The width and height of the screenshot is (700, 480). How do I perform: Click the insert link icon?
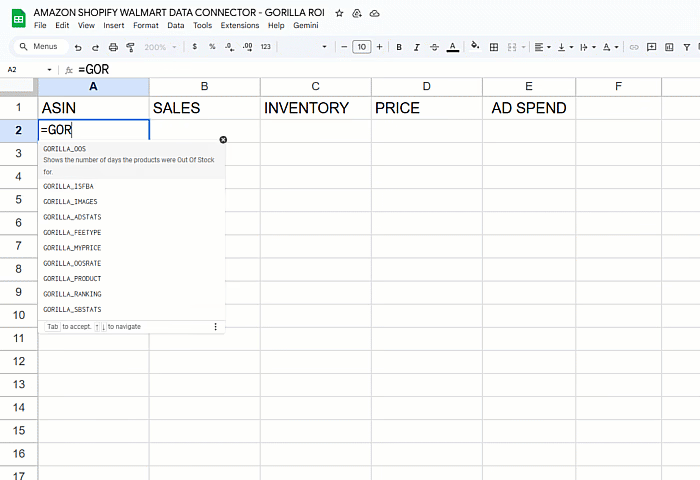634,47
